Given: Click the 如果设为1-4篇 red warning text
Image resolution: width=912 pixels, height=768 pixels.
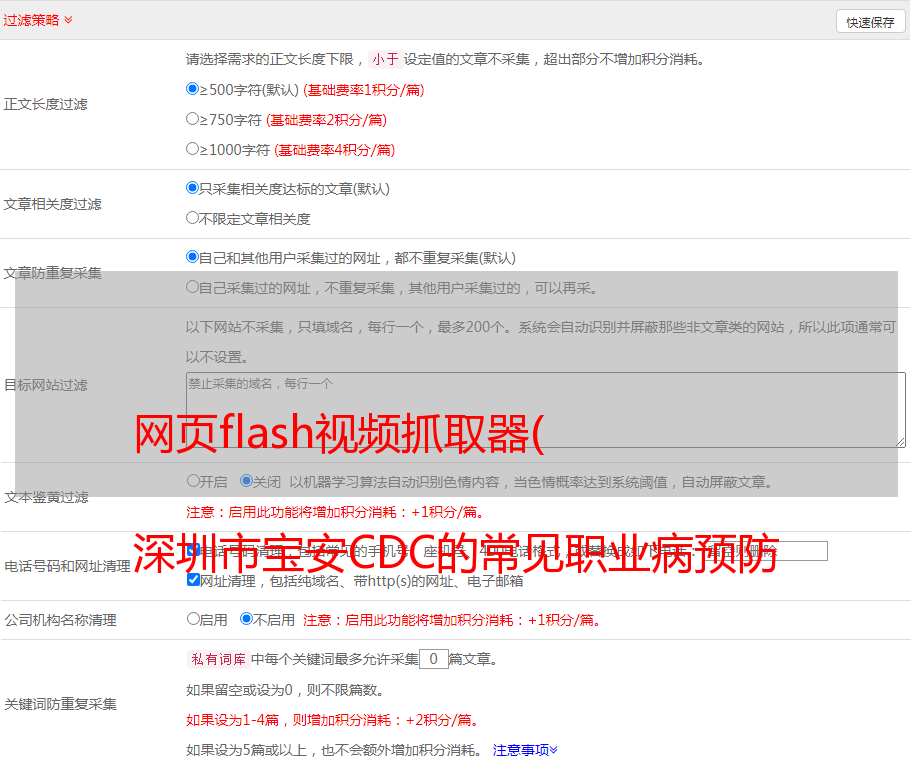Looking at the screenshot, I should pyautogui.click(x=332, y=720).
